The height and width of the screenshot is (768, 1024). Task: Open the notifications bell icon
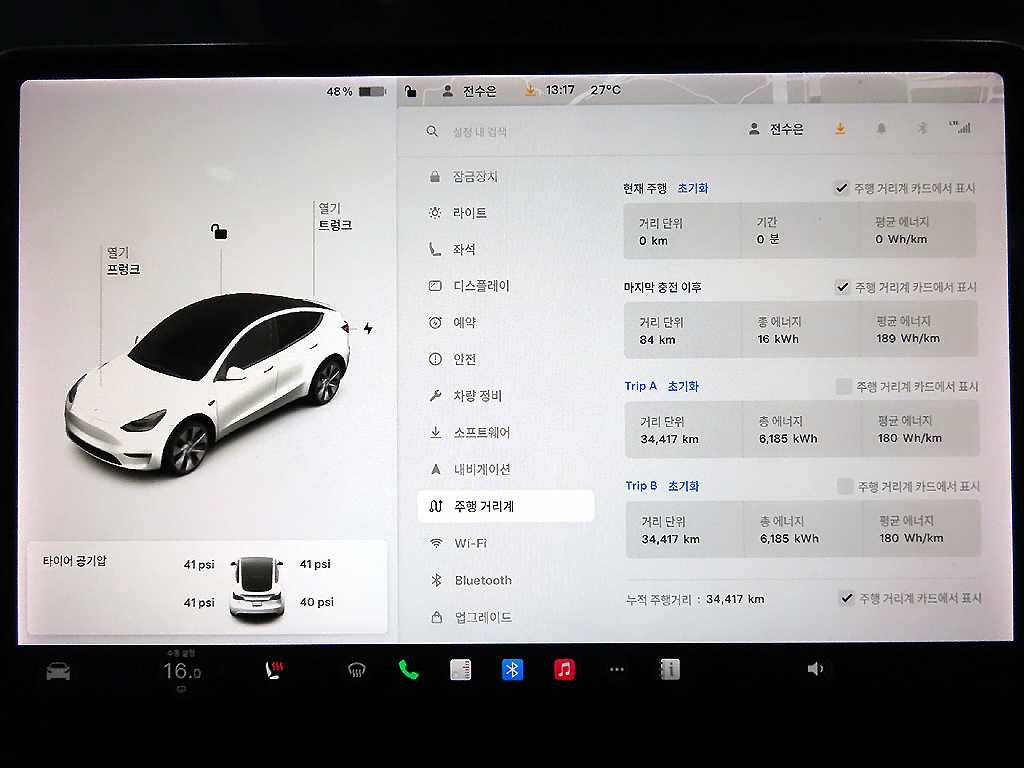(x=881, y=129)
